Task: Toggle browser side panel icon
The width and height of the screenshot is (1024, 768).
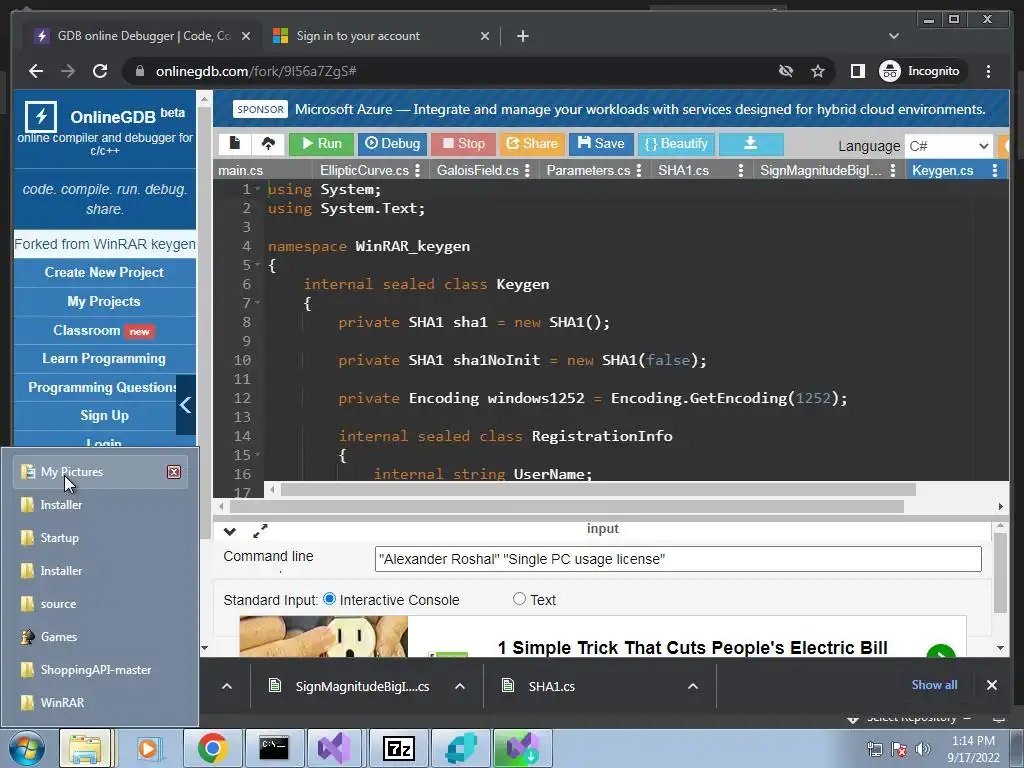Action: point(857,71)
